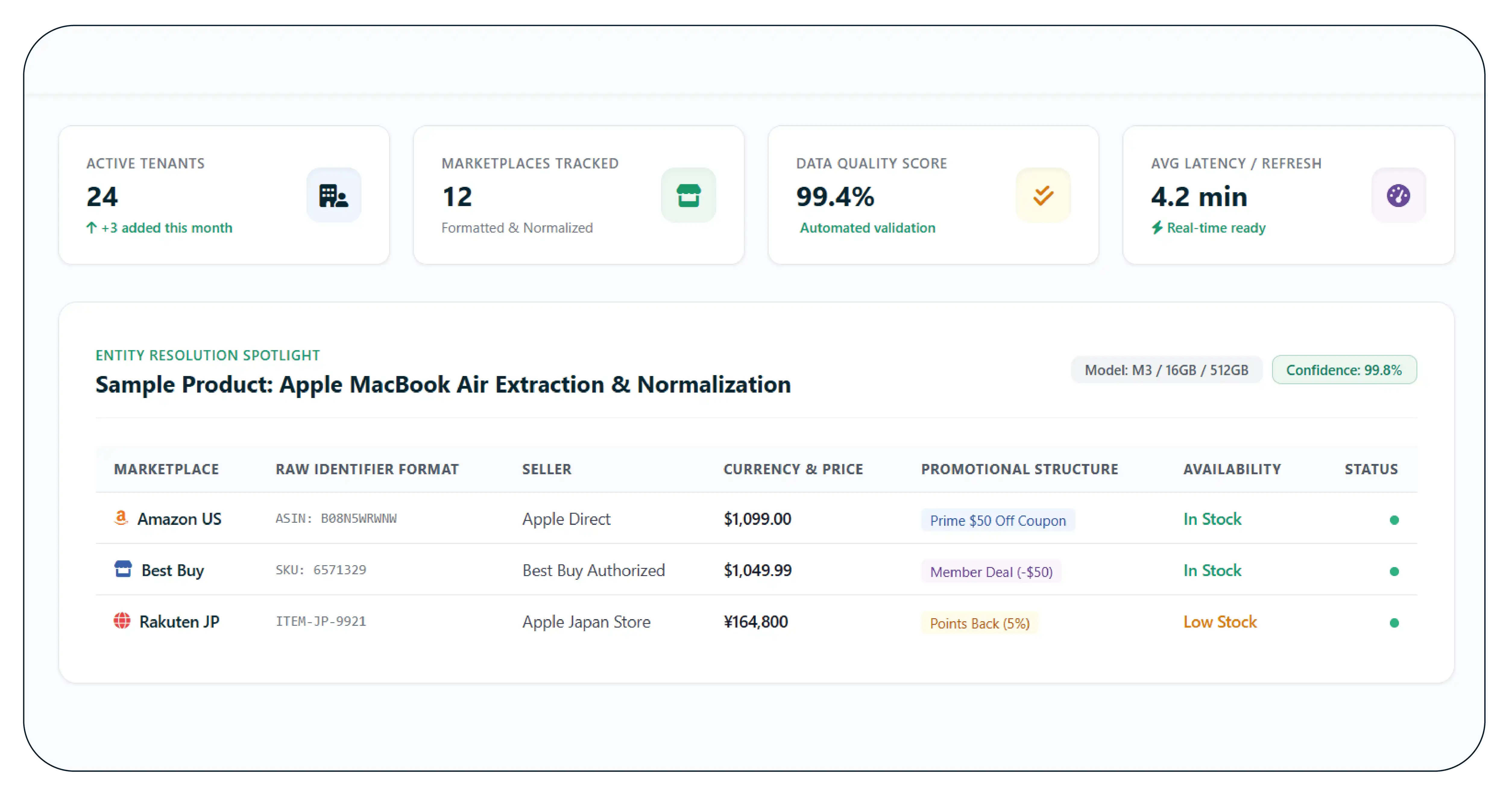Click the Sample Product: Apple MacBook Air heading
The width and height of the screenshot is (1512, 796).
pos(443,385)
